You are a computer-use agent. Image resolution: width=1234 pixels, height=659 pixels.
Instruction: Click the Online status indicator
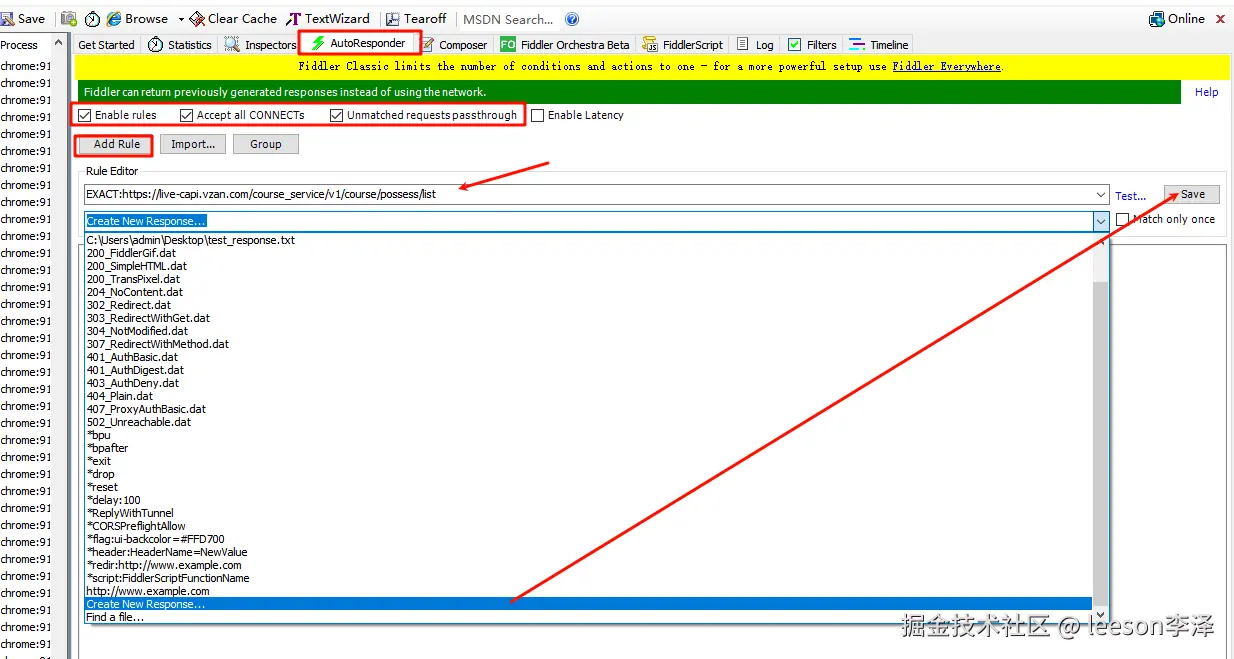[x=1177, y=18]
